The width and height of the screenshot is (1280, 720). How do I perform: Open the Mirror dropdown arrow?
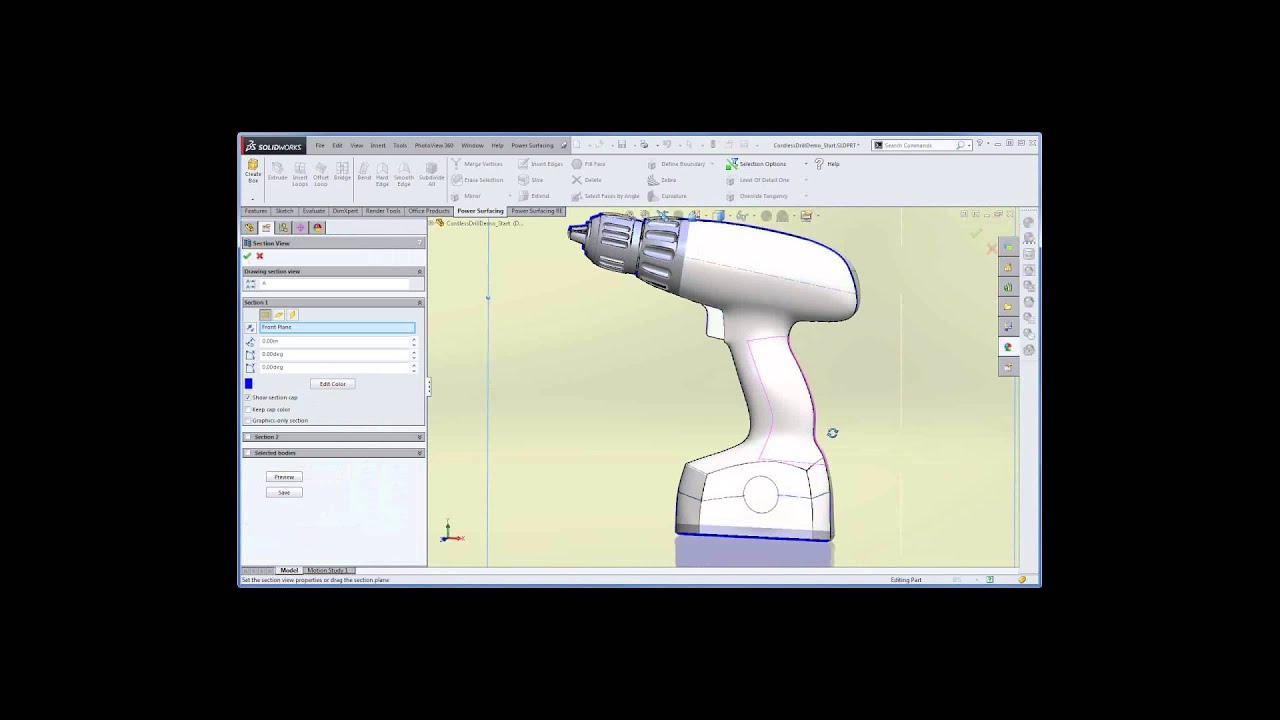click(x=510, y=196)
